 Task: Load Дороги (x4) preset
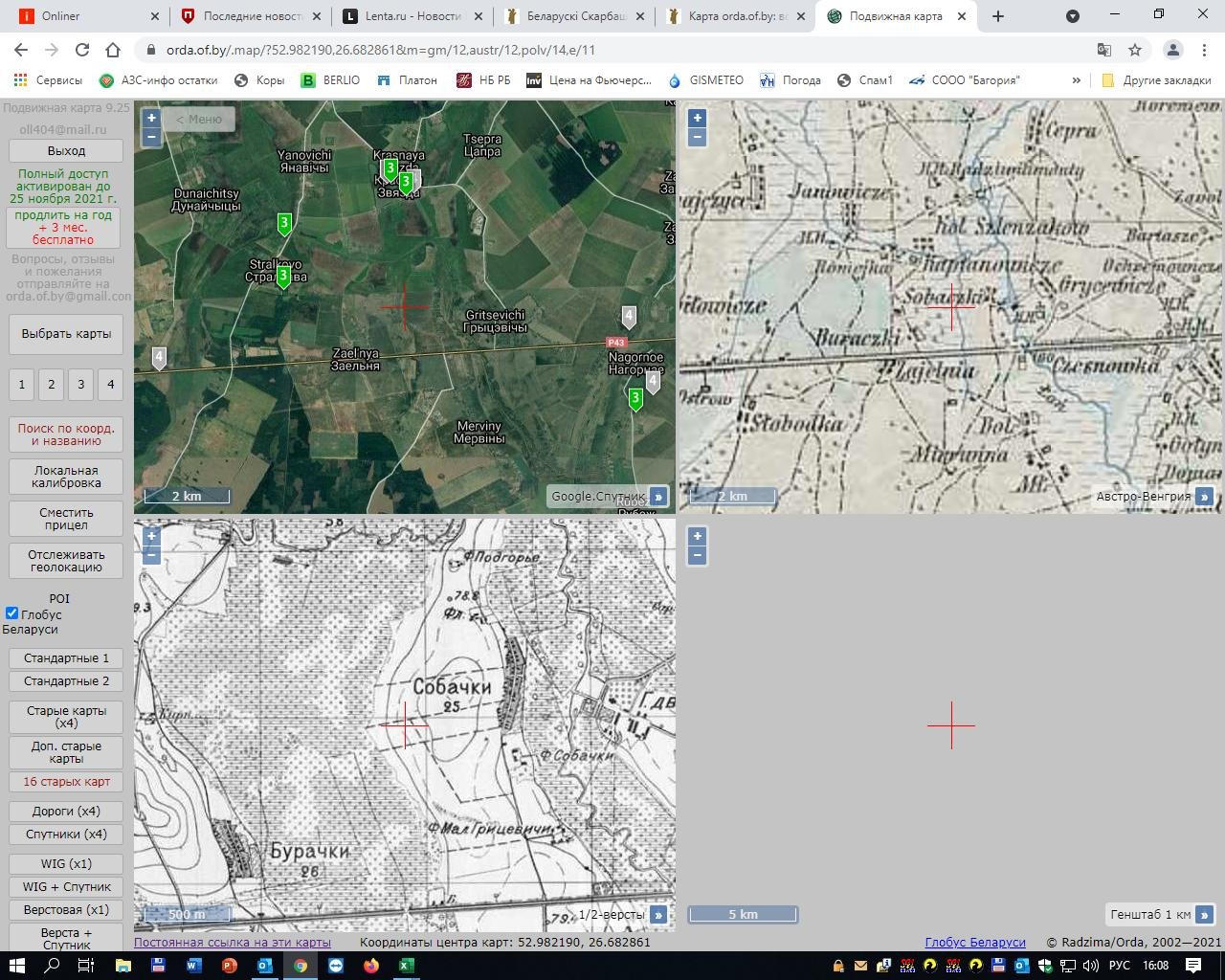[x=66, y=812]
